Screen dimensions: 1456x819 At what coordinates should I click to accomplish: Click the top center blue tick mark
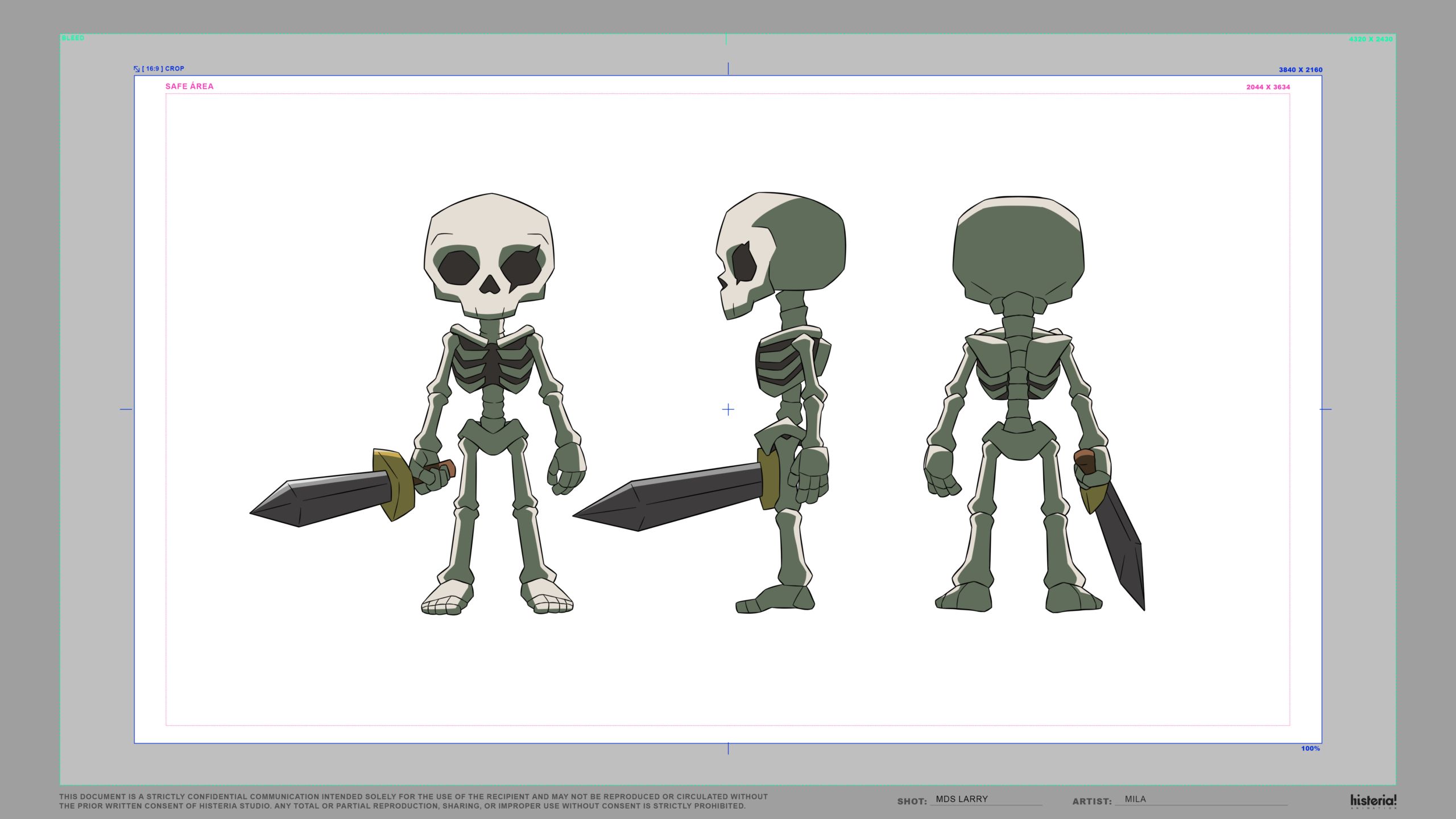tap(728, 68)
